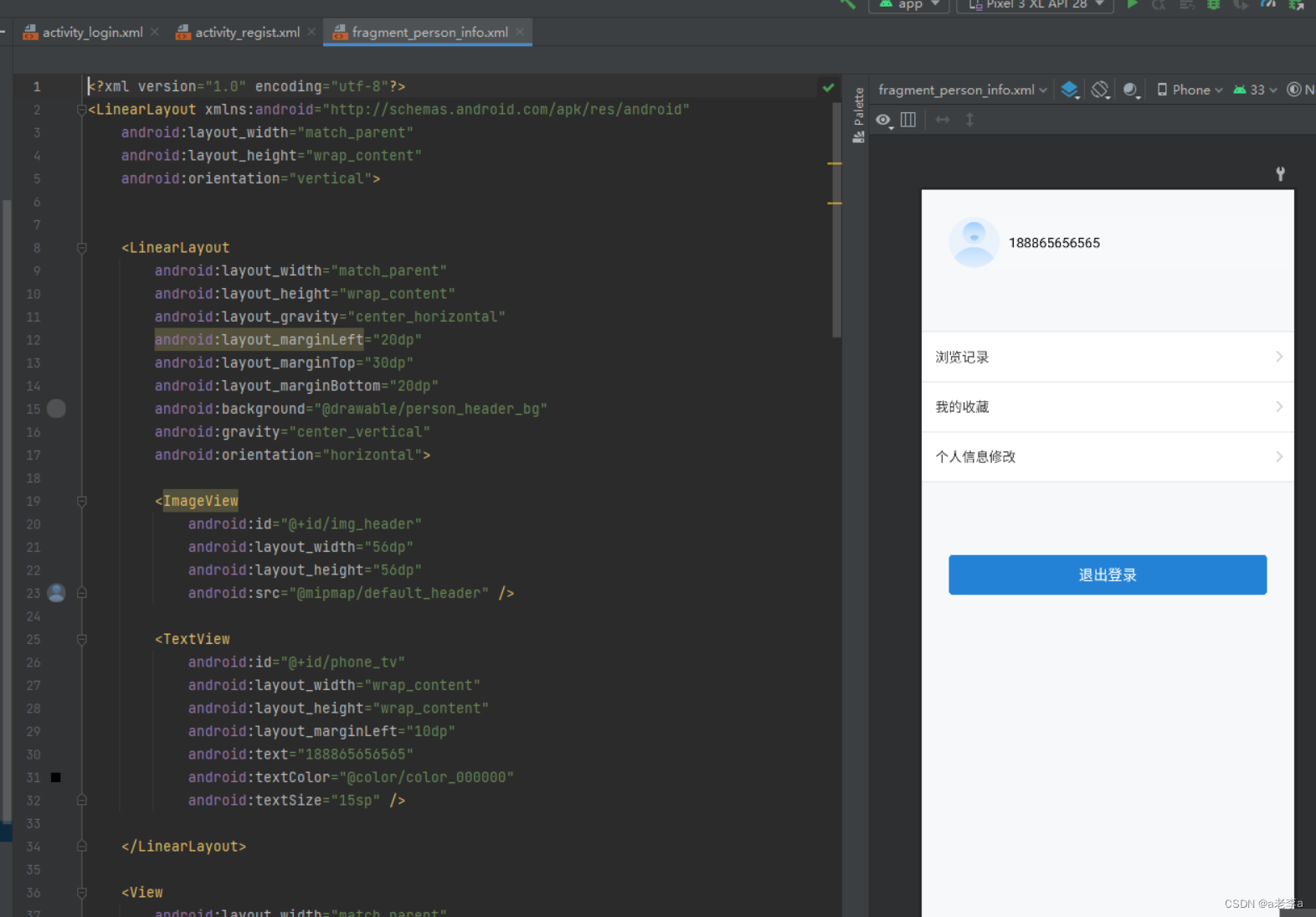Click the chevron on the 个人信息修改 row

coord(1279,456)
